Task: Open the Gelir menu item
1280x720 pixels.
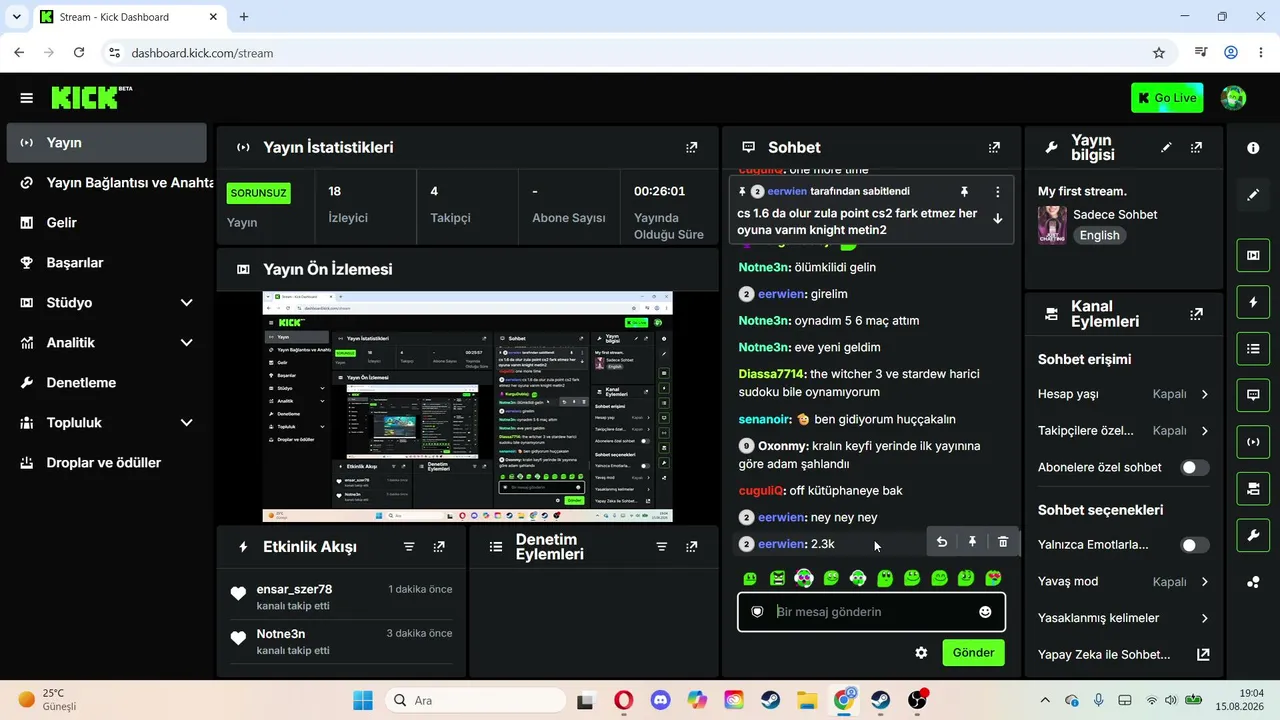Action: (106, 223)
